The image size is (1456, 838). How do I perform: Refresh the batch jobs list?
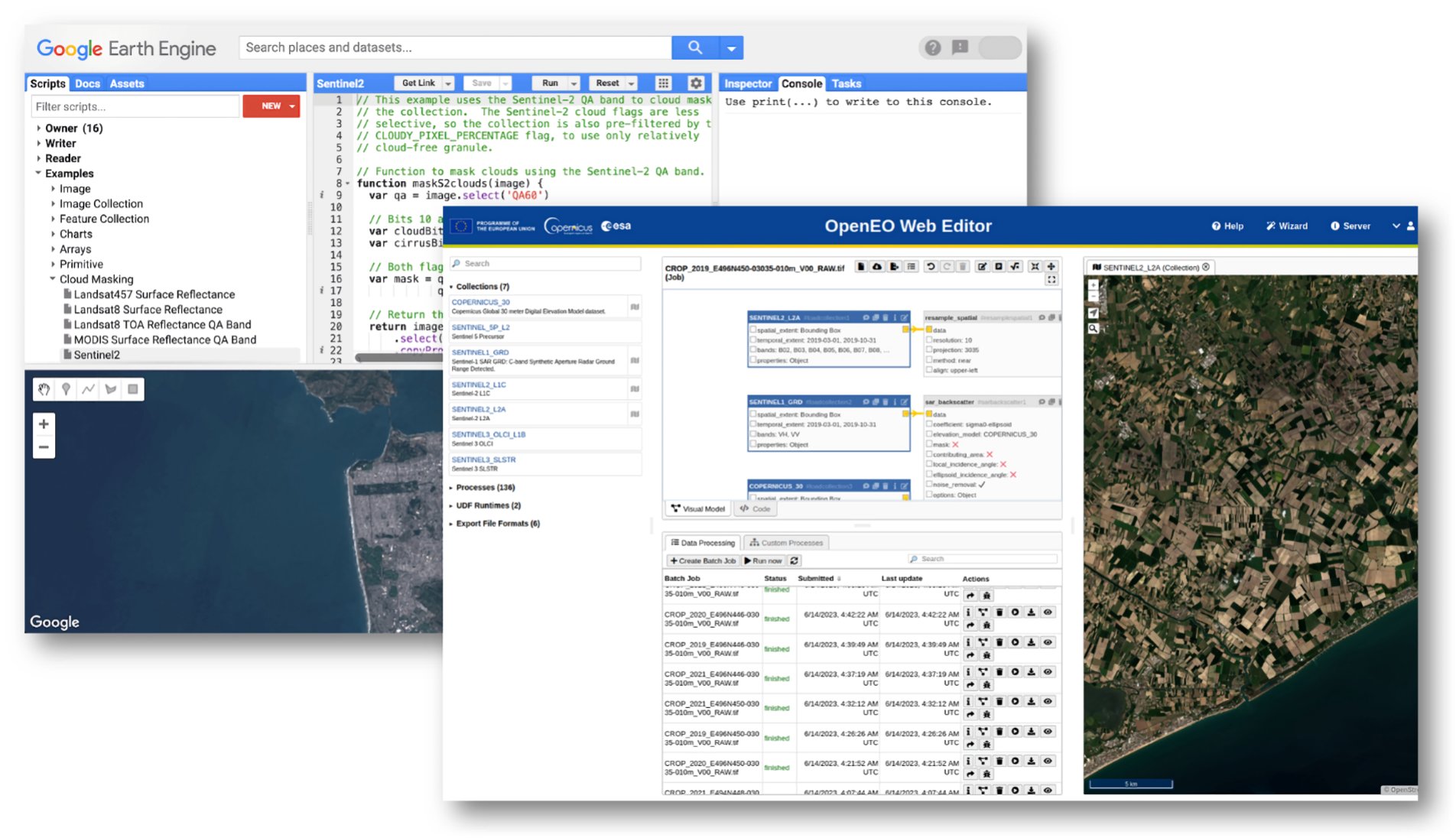[794, 561]
